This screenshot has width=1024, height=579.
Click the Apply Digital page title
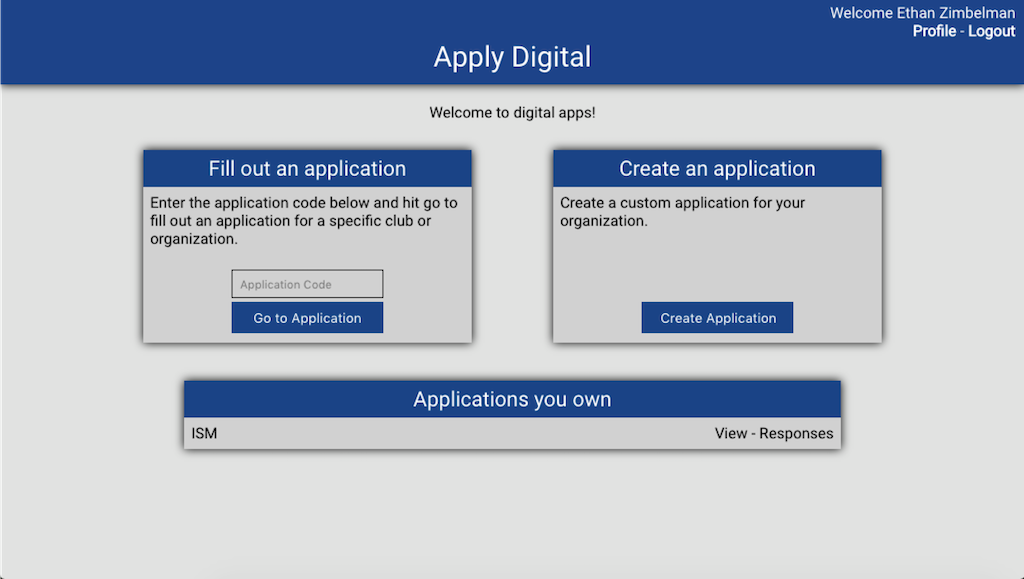coord(512,57)
